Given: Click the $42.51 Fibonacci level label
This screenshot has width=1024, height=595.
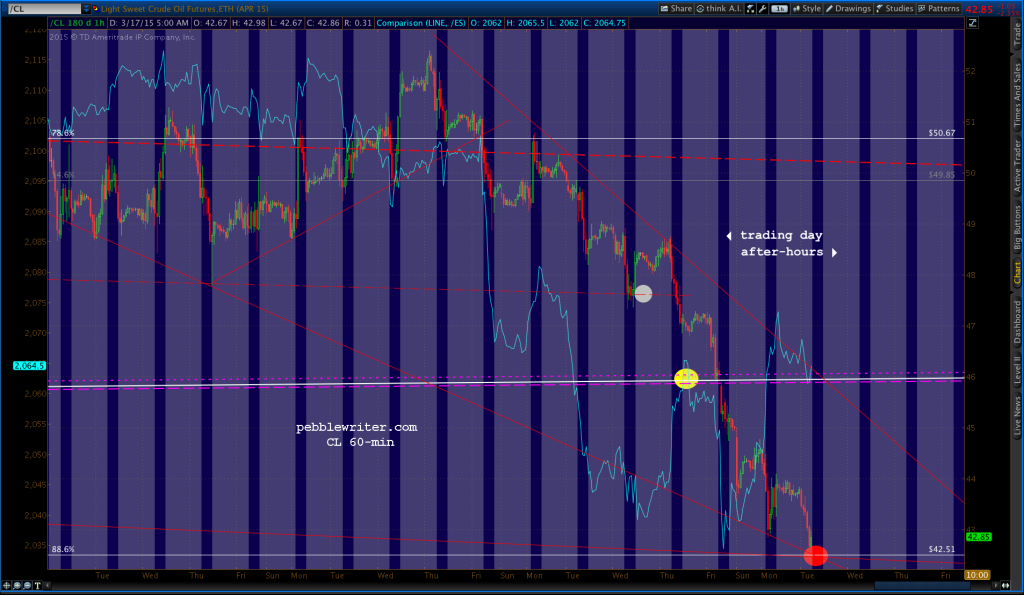Looking at the screenshot, I should 941,549.
